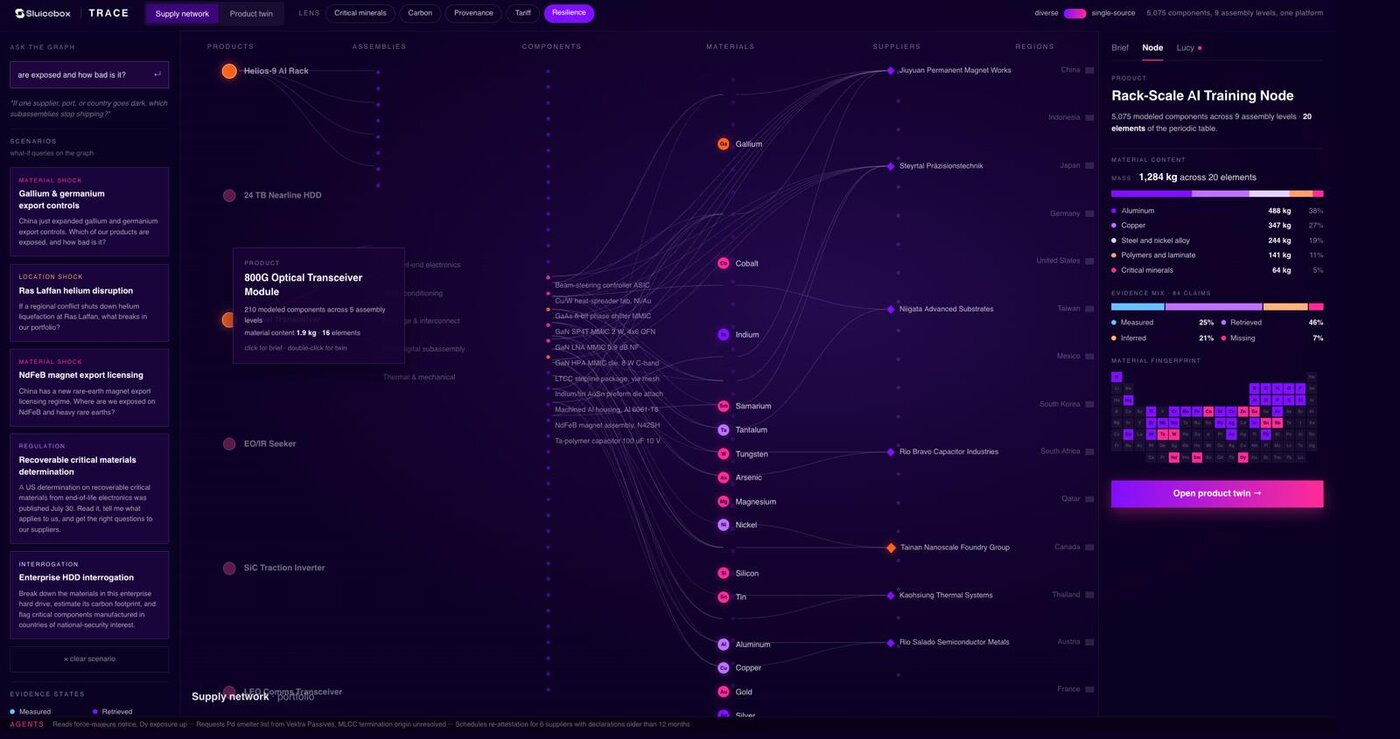Click the Niigata Advanced Substrates supplier diamond
The height and width of the screenshot is (739, 1400).
(x=890, y=309)
